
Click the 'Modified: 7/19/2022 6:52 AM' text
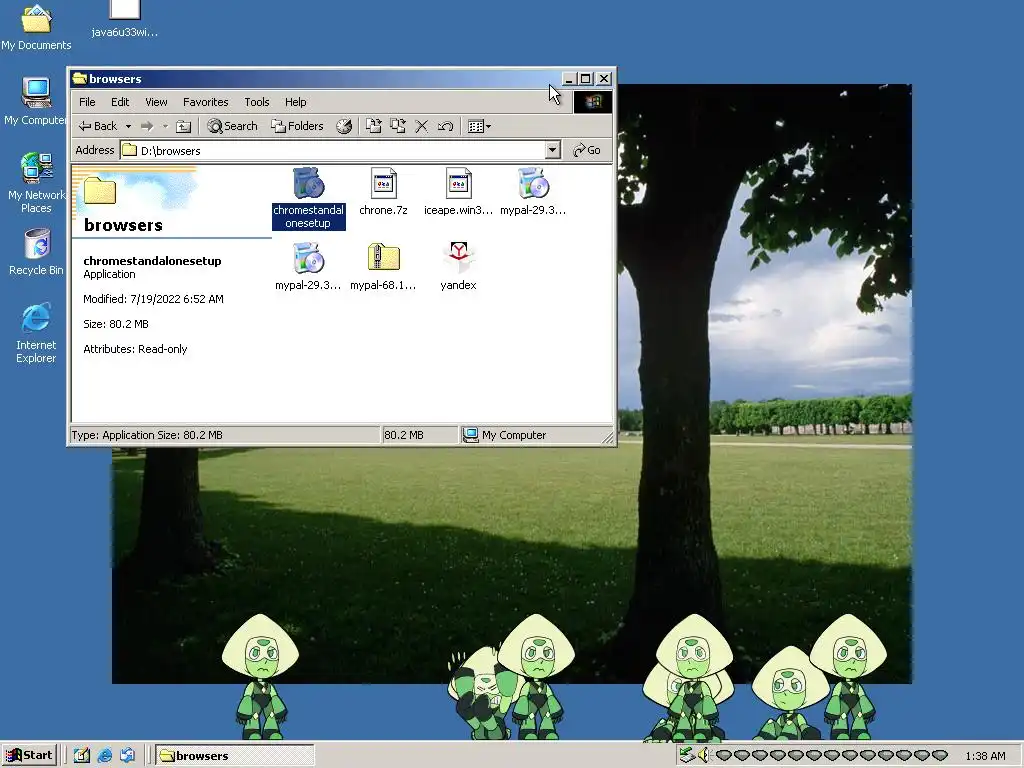point(153,299)
